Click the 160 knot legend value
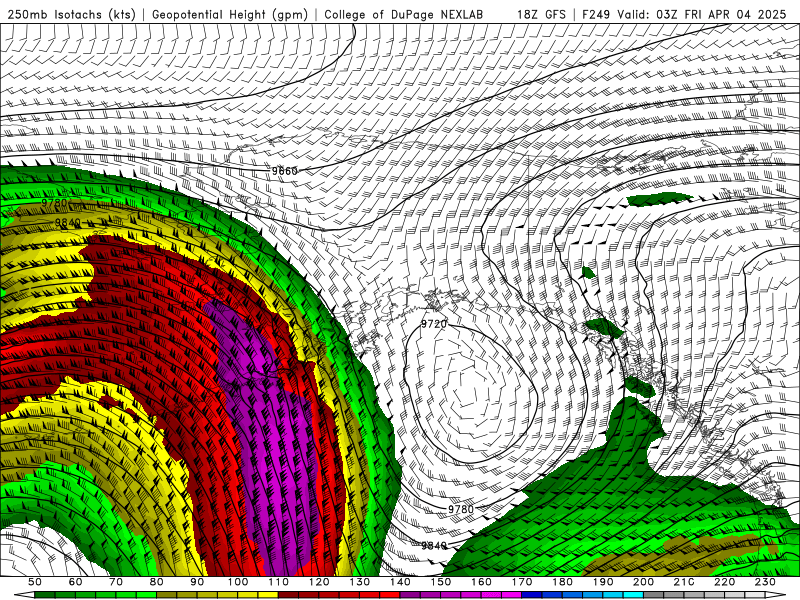Image resolution: width=800 pixels, height=600 pixels. 481,582
